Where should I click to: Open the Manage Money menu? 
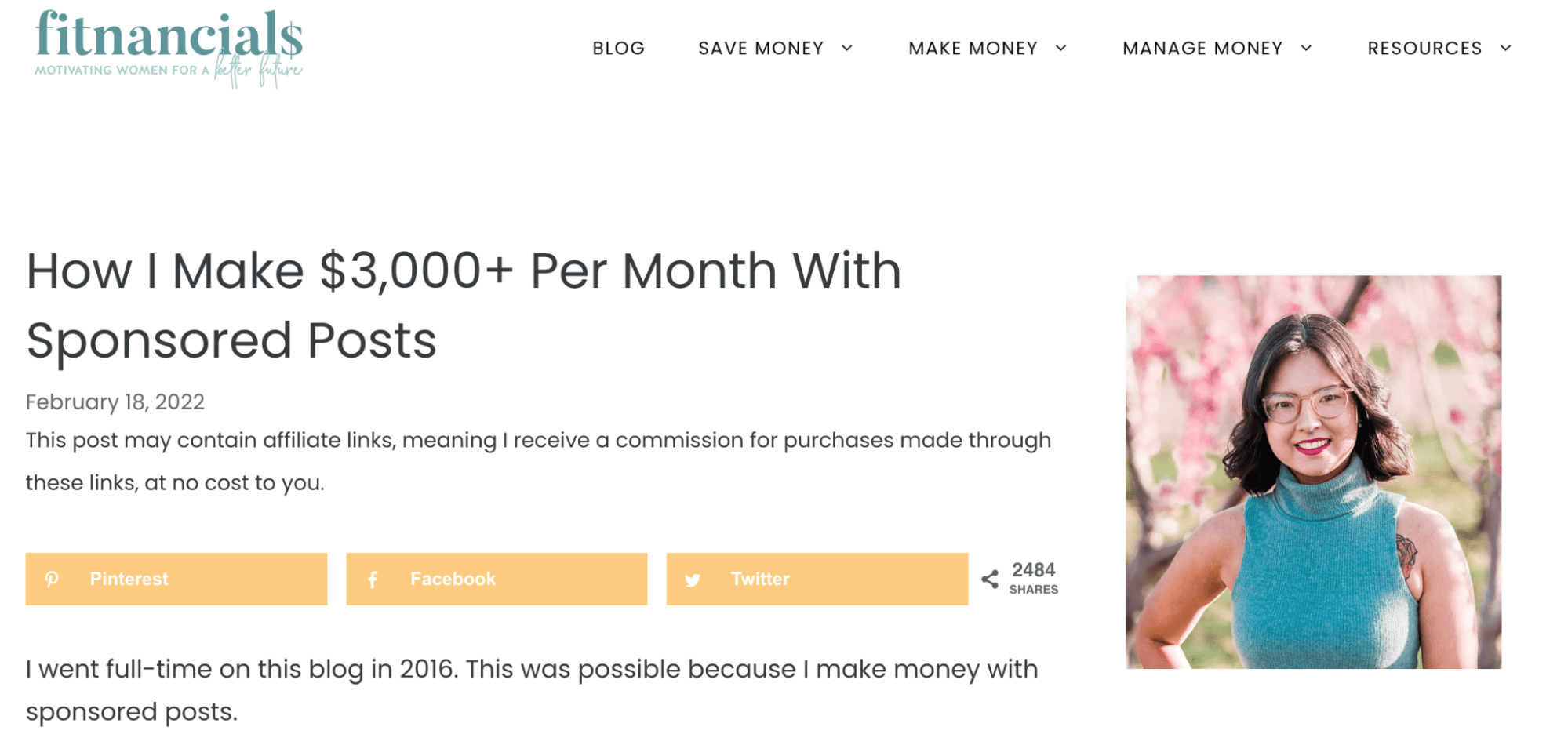click(x=1202, y=49)
